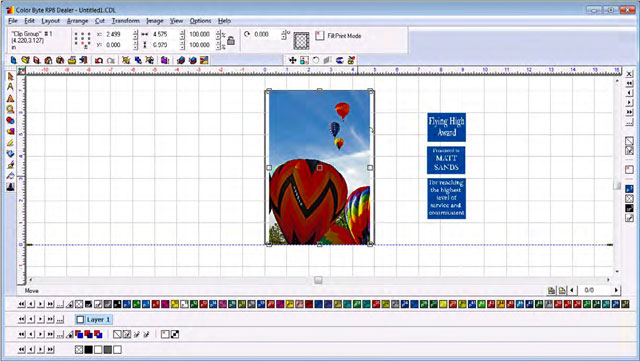Open the Help menu
Screen dimensions: 640x361
coord(224,21)
